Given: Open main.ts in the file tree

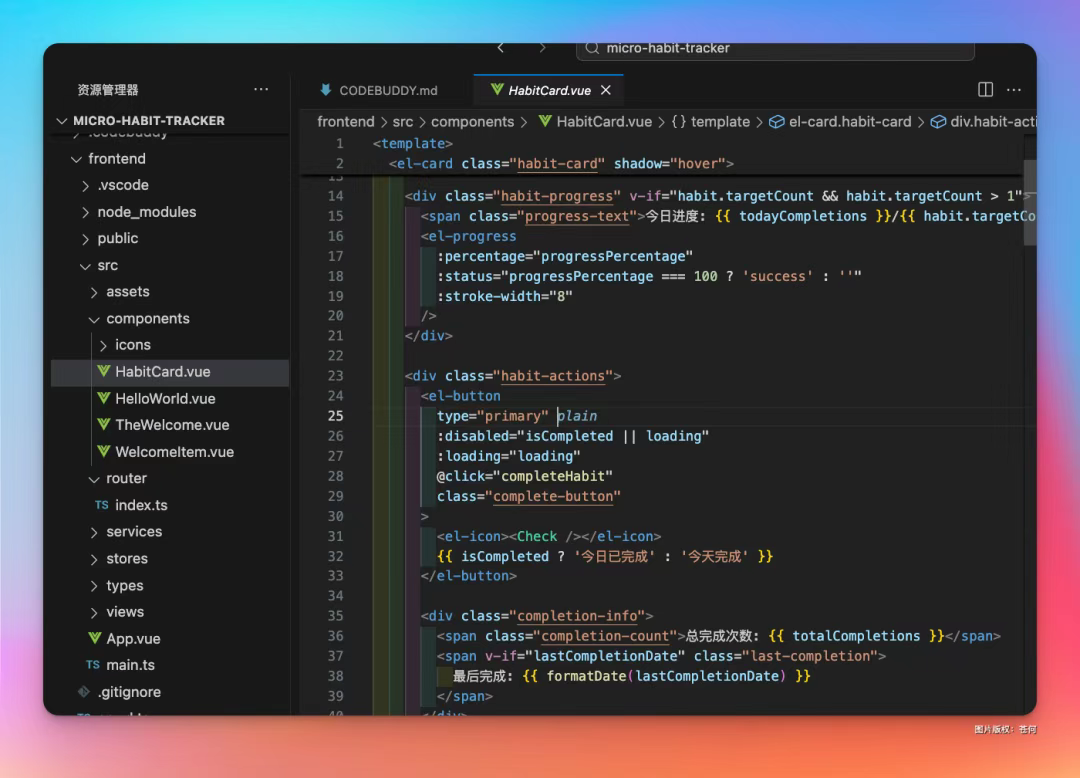Looking at the screenshot, I should pos(130,665).
